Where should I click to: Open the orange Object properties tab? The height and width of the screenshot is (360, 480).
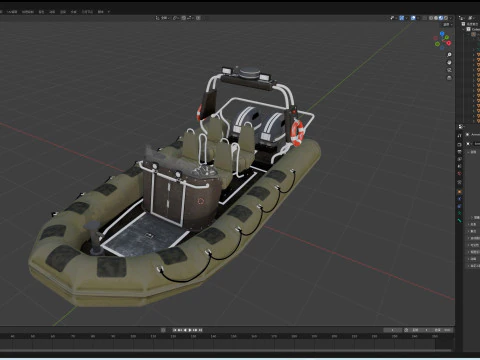tap(459, 192)
